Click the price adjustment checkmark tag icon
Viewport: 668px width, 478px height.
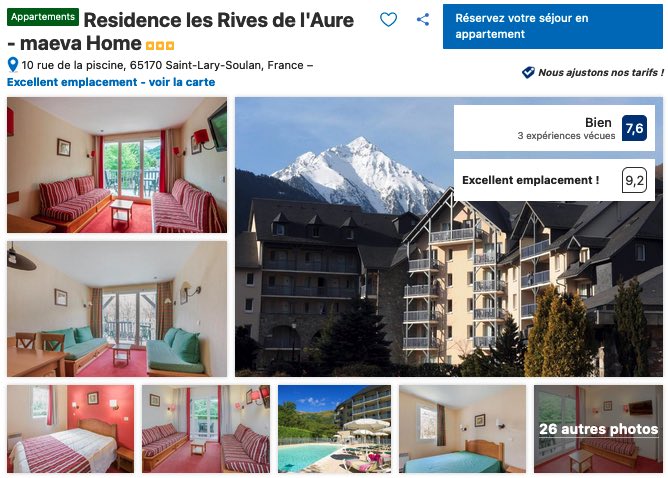[528, 72]
